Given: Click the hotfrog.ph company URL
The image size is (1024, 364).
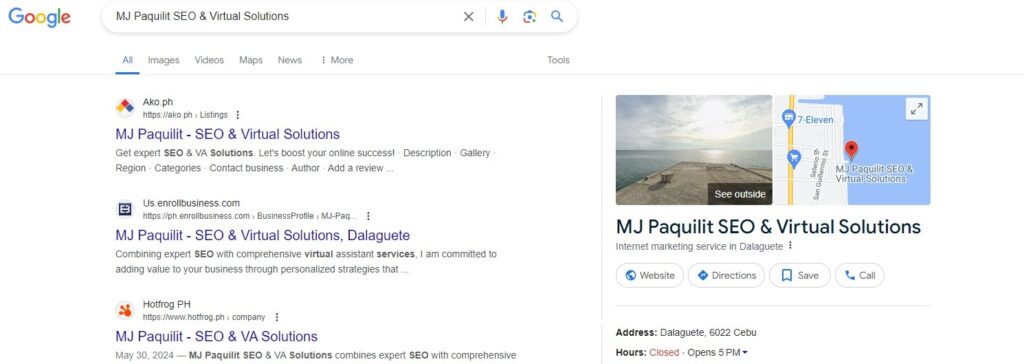Looking at the screenshot, I should click(204, 317).
